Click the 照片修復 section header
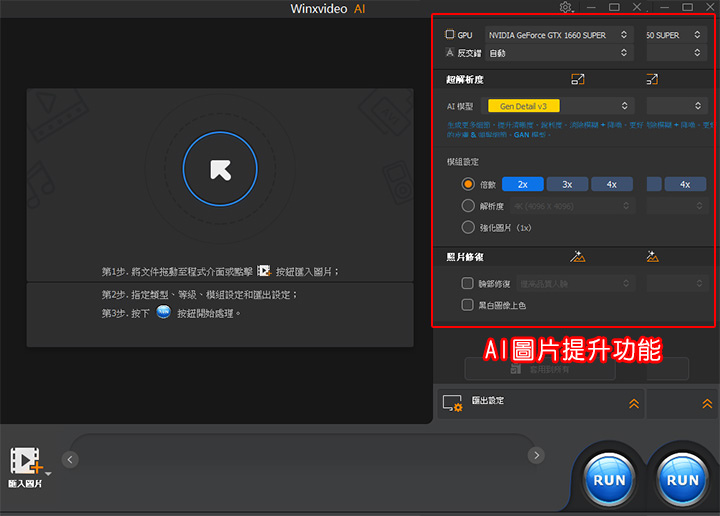 click(x=465, y=257)
